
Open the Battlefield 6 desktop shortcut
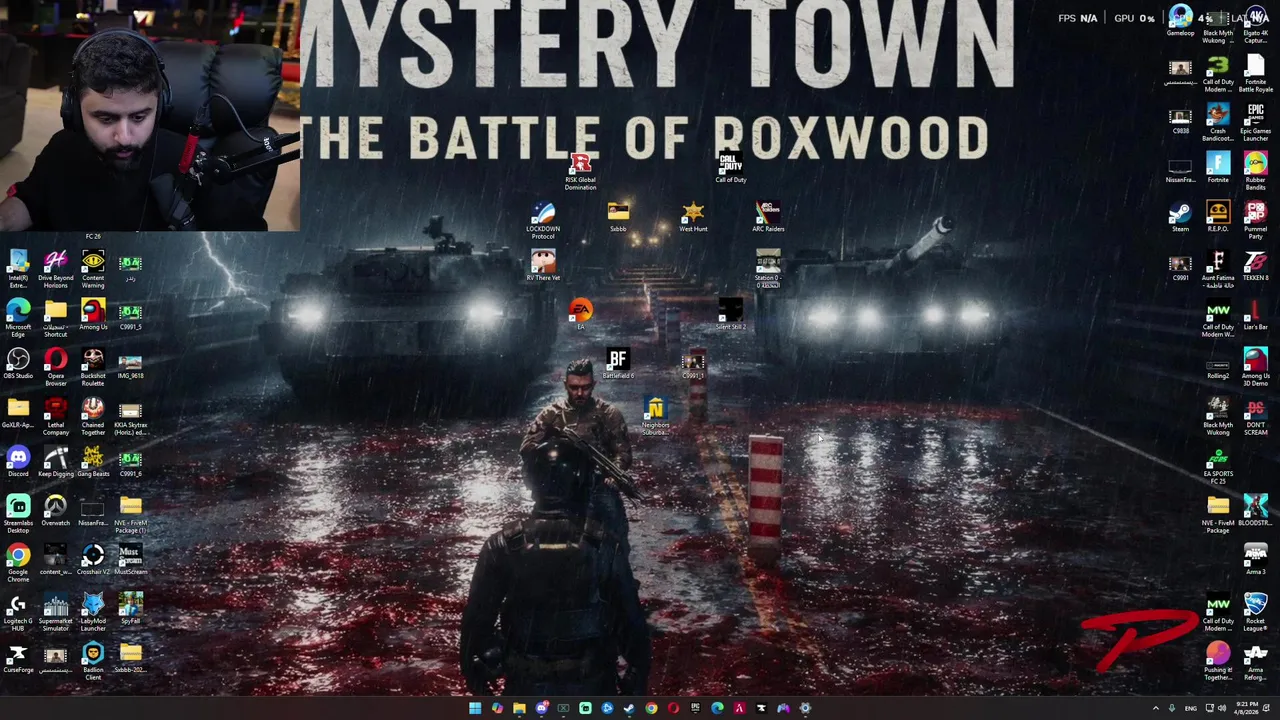618,363
